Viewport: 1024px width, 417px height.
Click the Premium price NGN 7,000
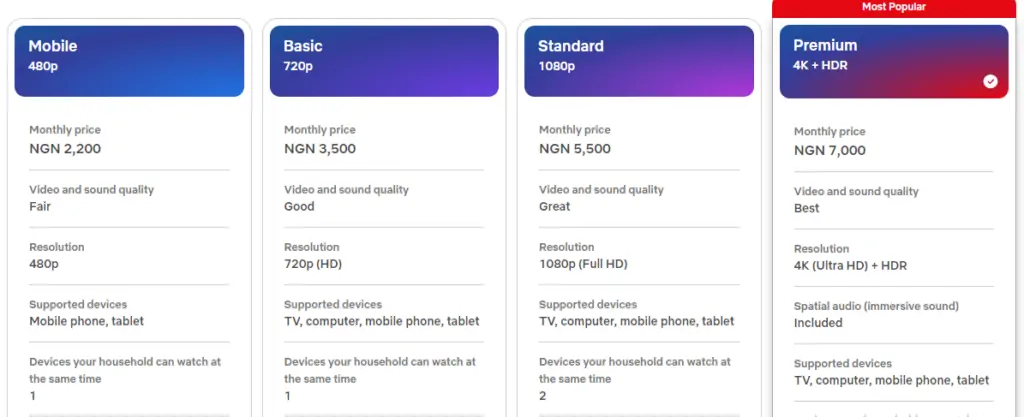(830, 151)
